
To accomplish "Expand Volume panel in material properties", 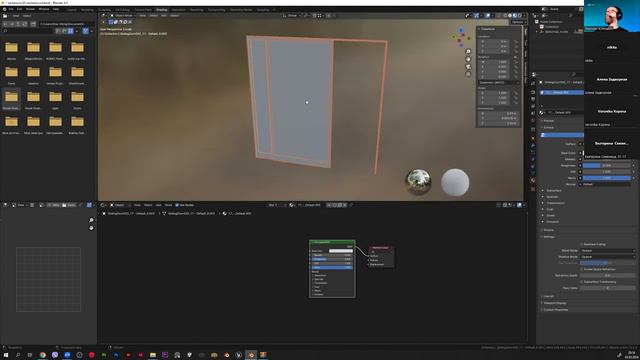I will (x=548, y=230).
